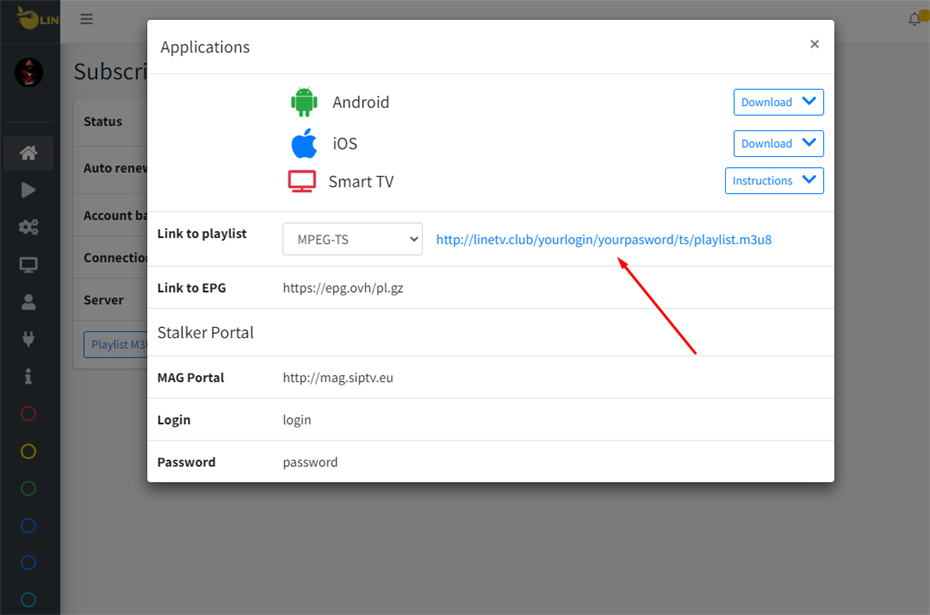This screenshot has height=615, width=930.
Task: Click the 'iOS' label text
Action: [x=345, y=144]
